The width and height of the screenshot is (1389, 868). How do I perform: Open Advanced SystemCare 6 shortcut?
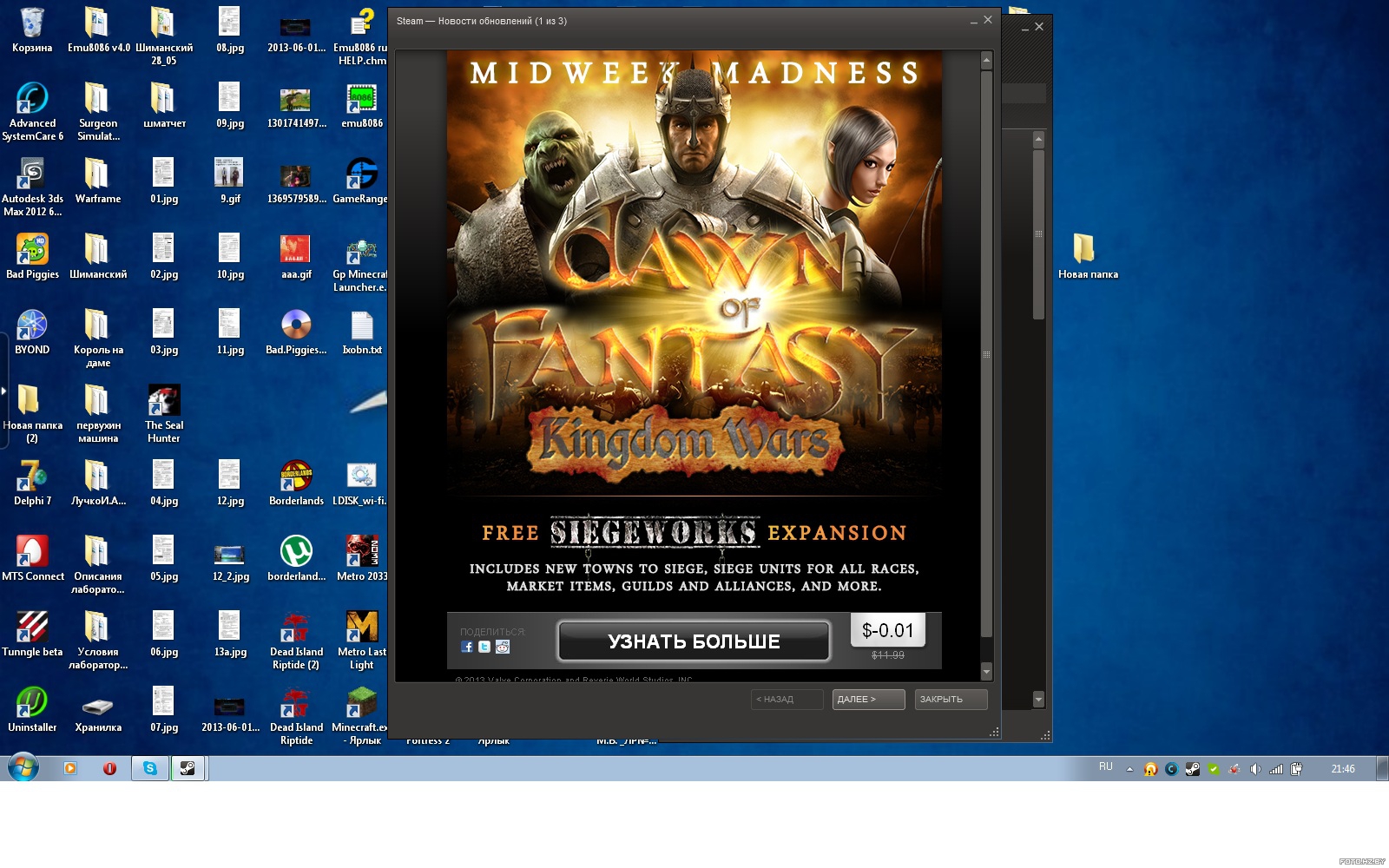point(32,112)
